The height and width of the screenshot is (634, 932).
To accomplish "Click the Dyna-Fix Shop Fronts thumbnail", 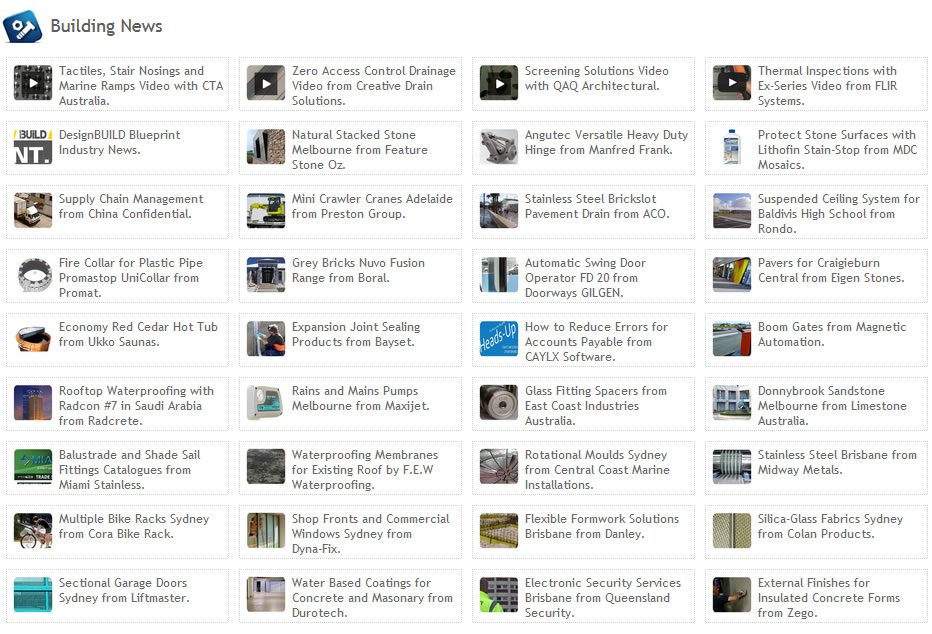I will (266, 531).
